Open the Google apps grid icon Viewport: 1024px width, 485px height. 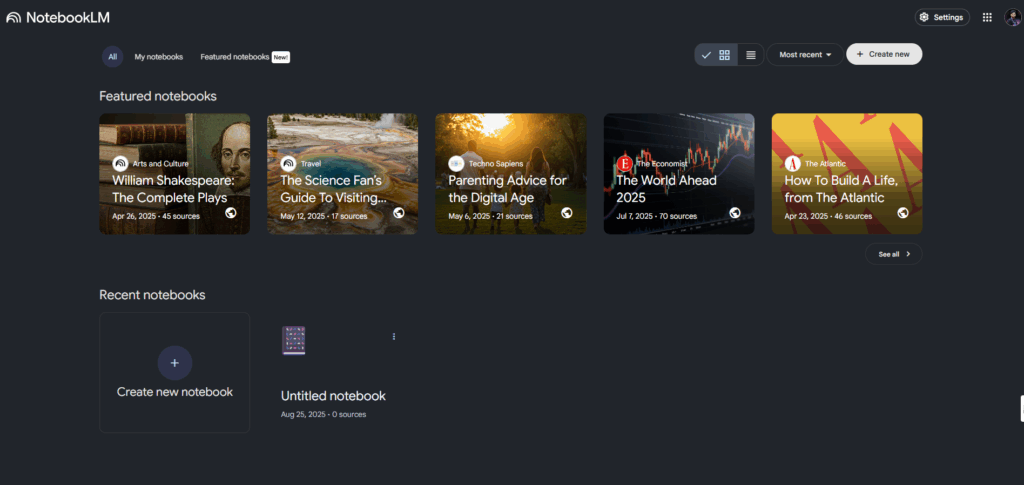[x=987, y=18]
